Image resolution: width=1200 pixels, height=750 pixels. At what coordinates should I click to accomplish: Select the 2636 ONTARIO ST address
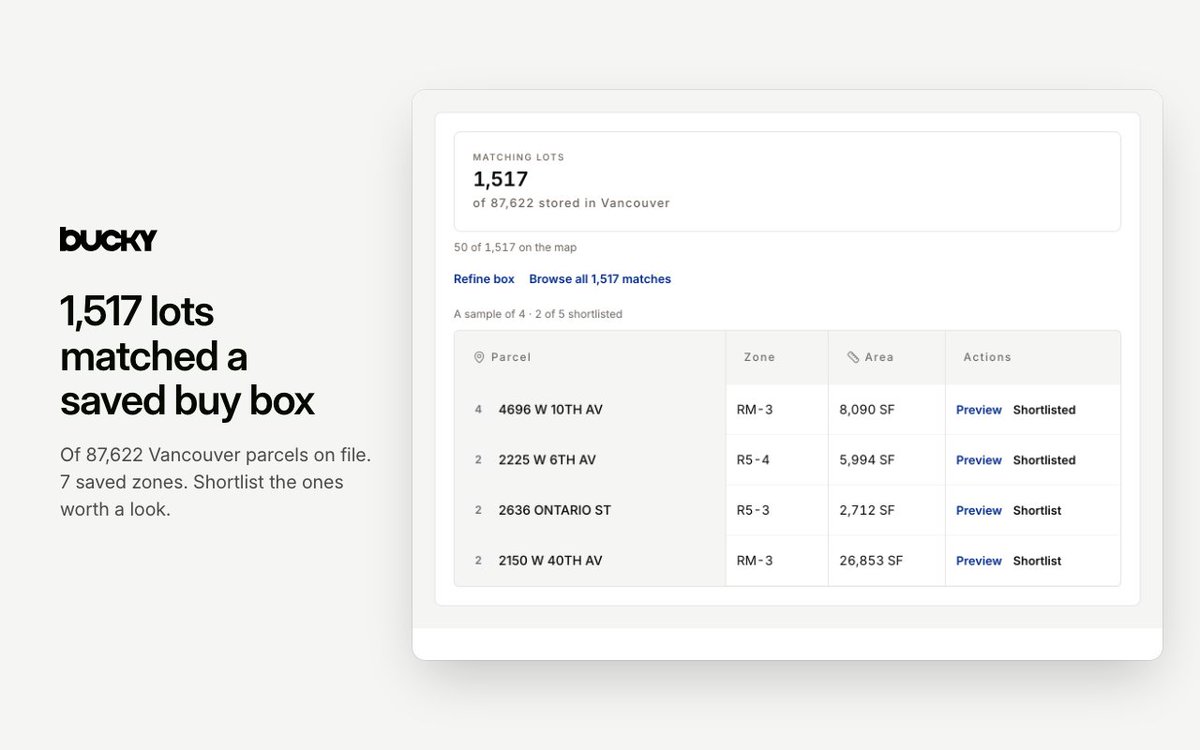point(555,510)
